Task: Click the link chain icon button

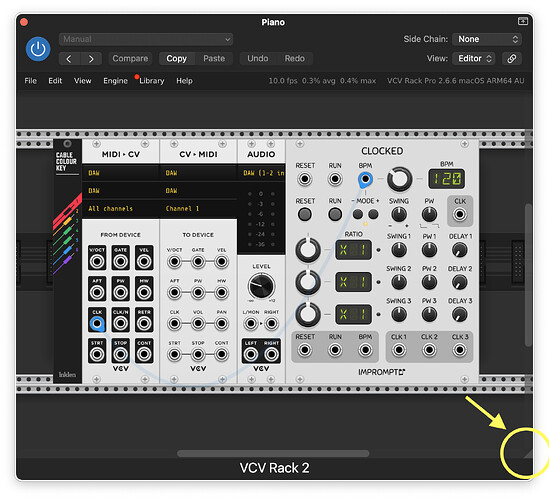Action: click(x=512, y=58)
